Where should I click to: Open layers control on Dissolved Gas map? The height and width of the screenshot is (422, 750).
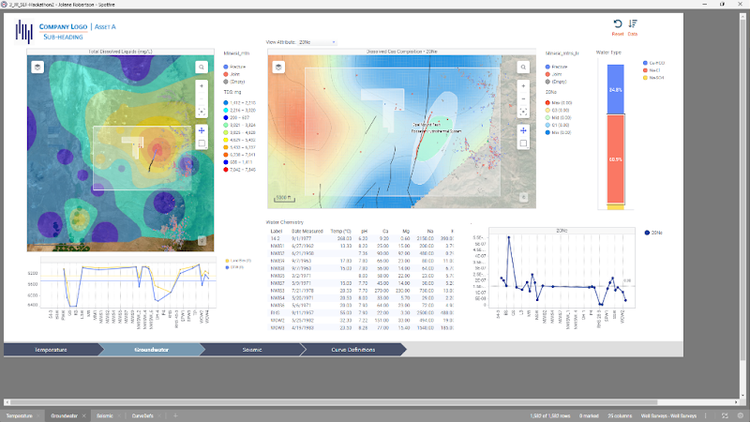click(279, 67)
